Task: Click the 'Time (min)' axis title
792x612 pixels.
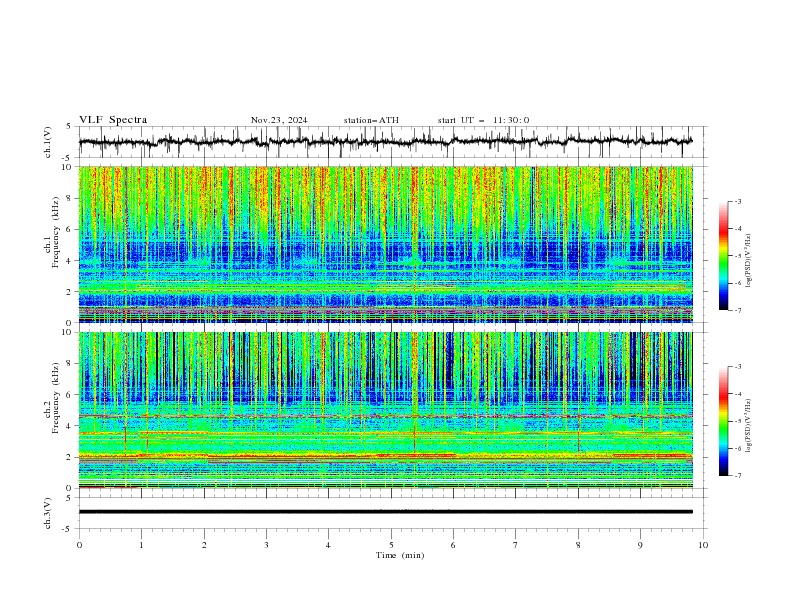Action: (x=400, y=555)
